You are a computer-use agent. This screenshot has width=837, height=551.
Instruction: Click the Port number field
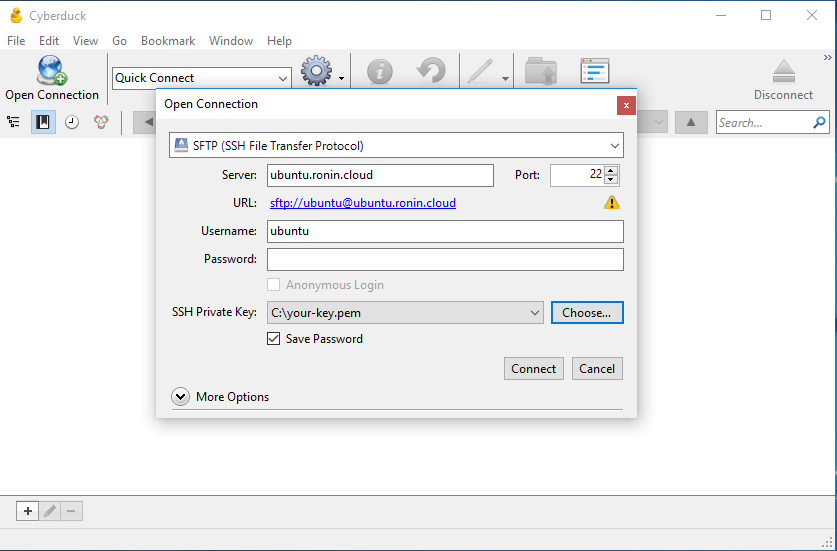pyautogui.click(x=577, y=175)
